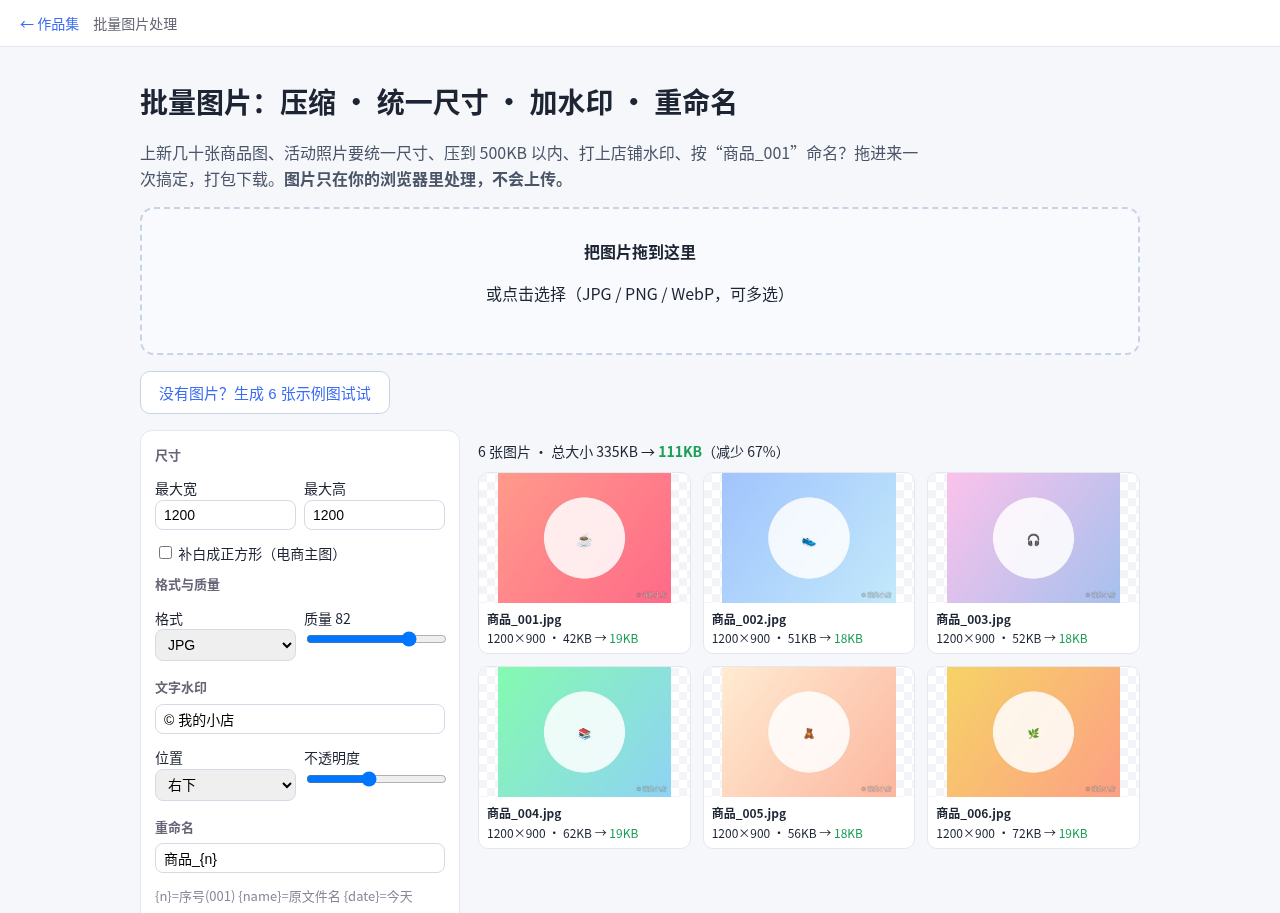Click 没有图片？生成 6 张示例图试试 button
This screenshot has width=1280, height=913.
click(x=265, y=393)
